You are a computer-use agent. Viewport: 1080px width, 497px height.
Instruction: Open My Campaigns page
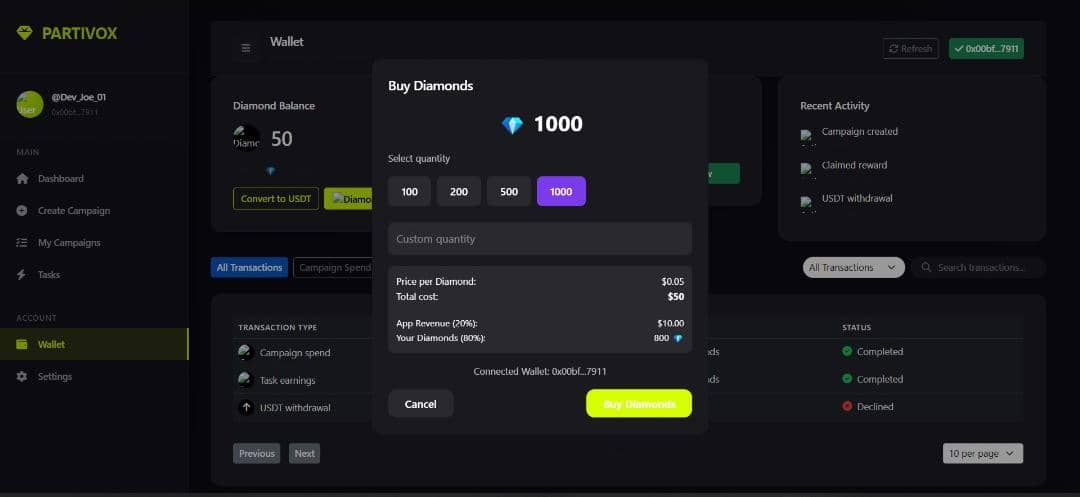point(69,242)
